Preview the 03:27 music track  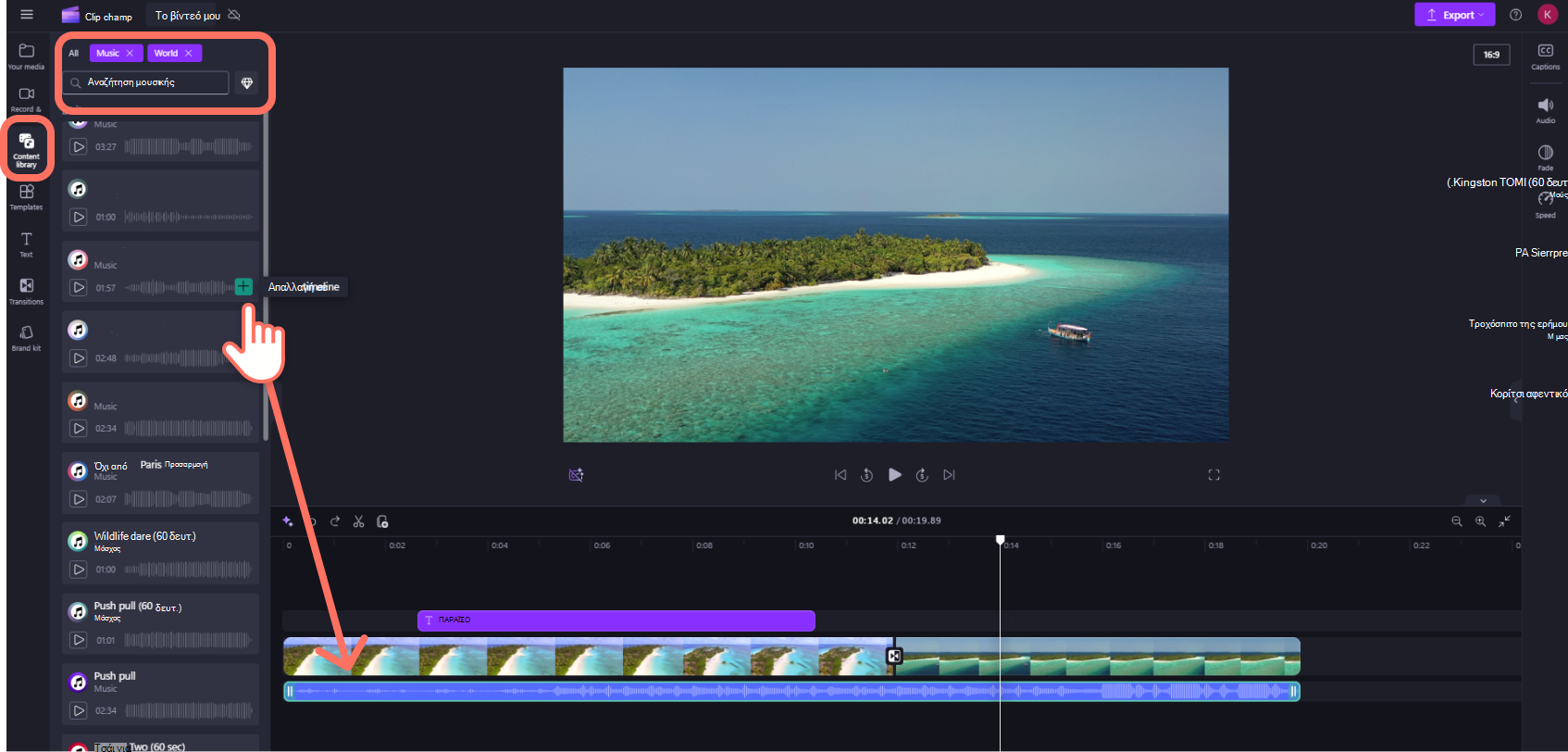point(80,146)
